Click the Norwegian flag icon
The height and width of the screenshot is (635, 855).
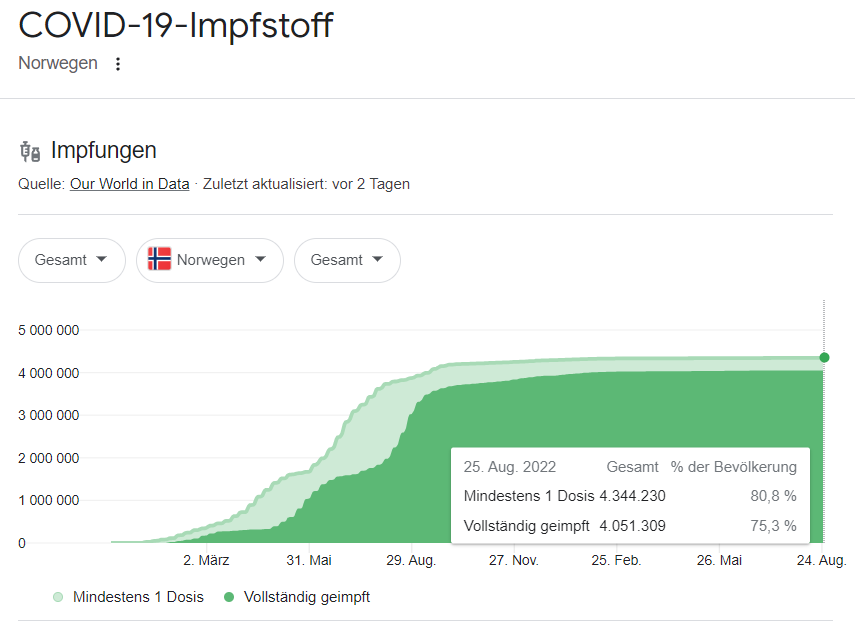tap(159, 259)
